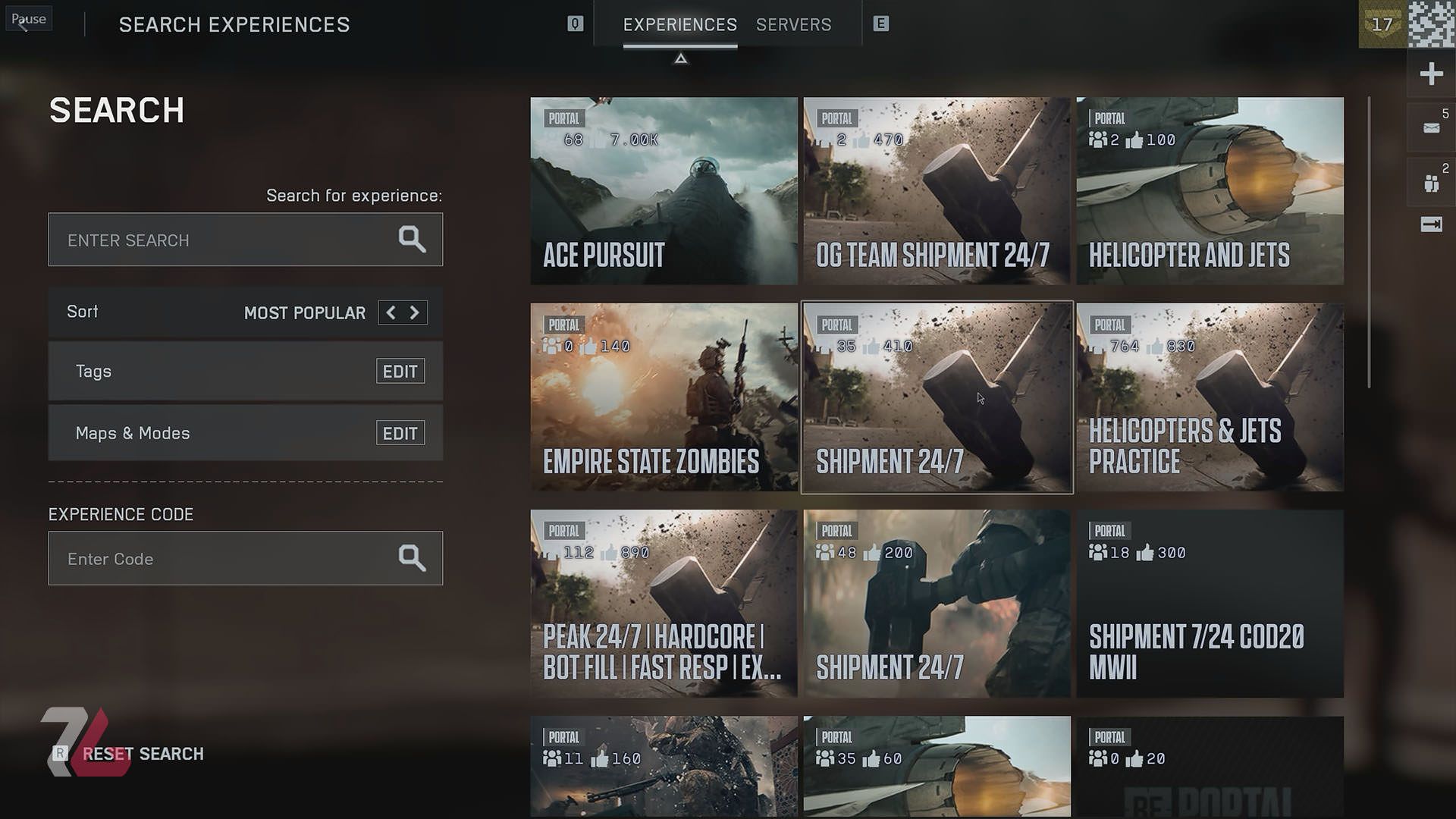Switch sort to previous option with left chevron
The image size is (1456, 819).
pyautogui.click(x=391, y=312)
